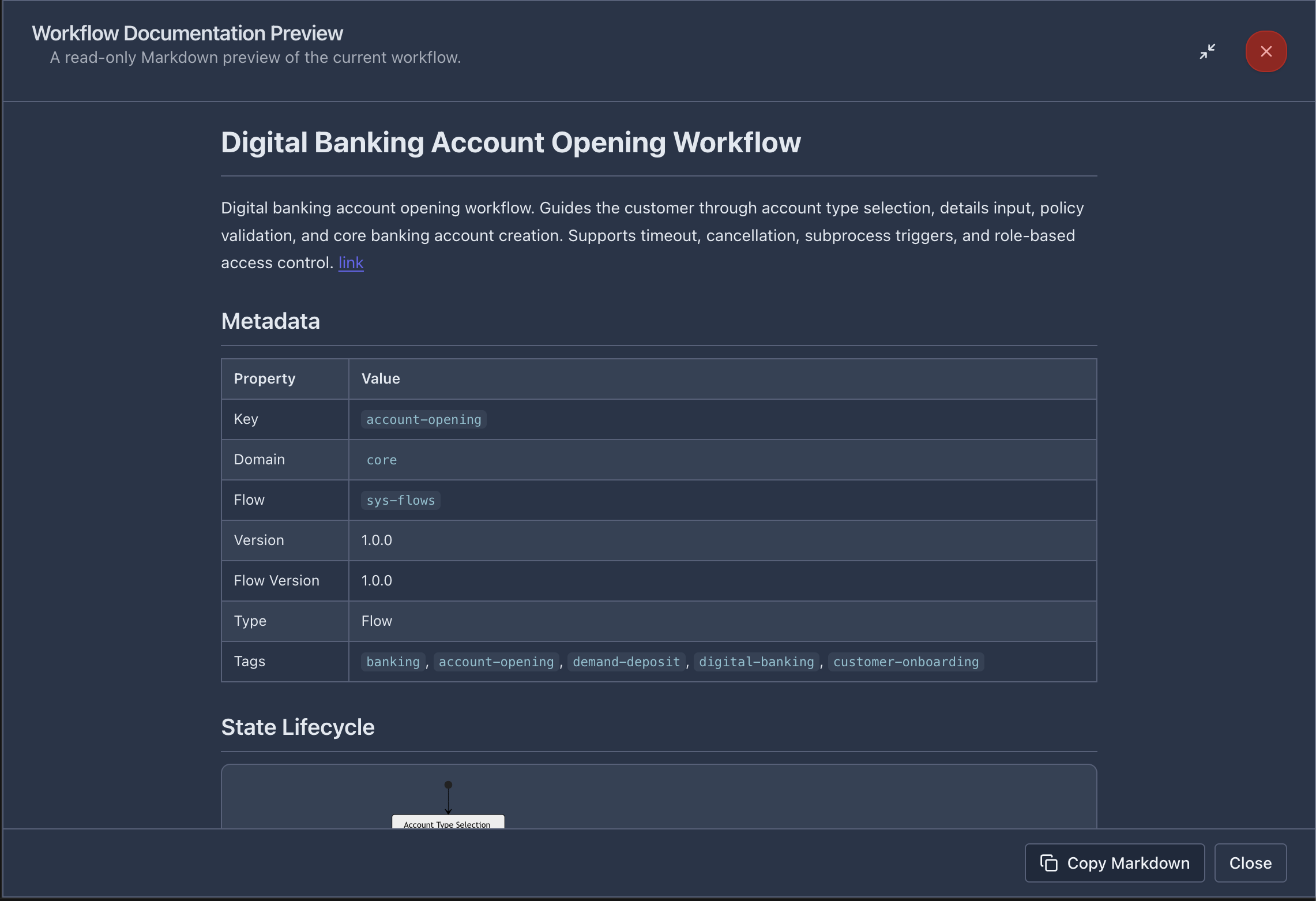Click the 'sys-flows' Flow value
The width and height of the screenshot is (1316, 901).
pyautogui.click(x=401, y=500)
